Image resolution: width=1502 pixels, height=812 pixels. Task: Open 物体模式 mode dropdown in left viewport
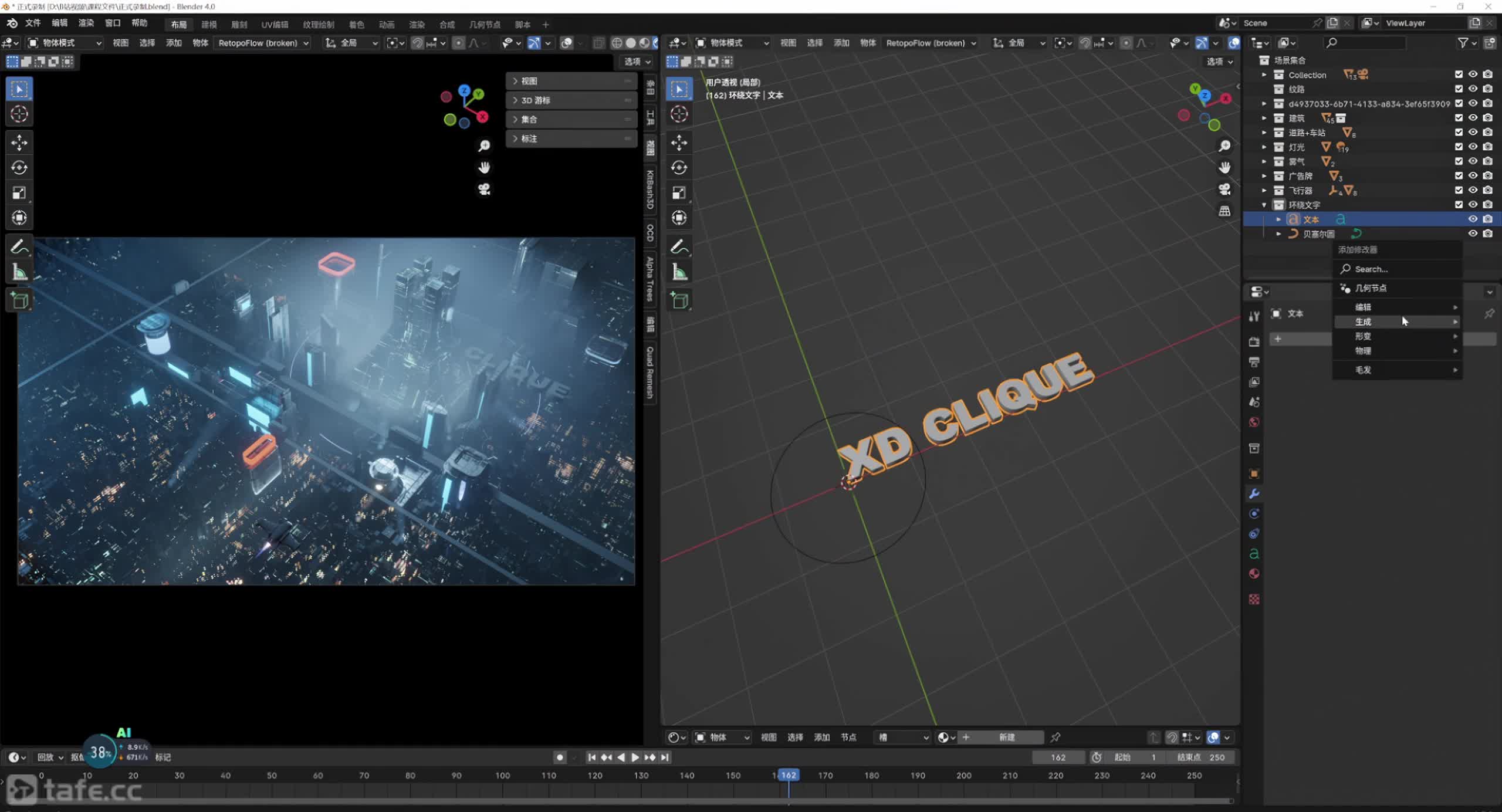point(65,43)
